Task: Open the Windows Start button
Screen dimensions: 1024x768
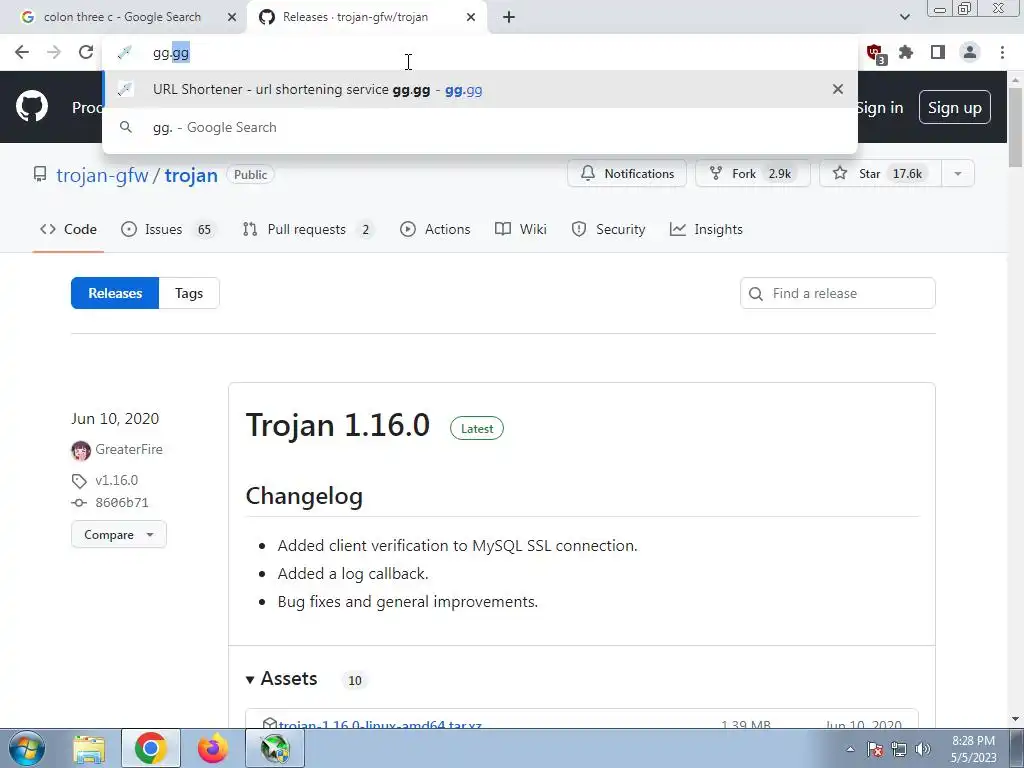Action: 27,748
